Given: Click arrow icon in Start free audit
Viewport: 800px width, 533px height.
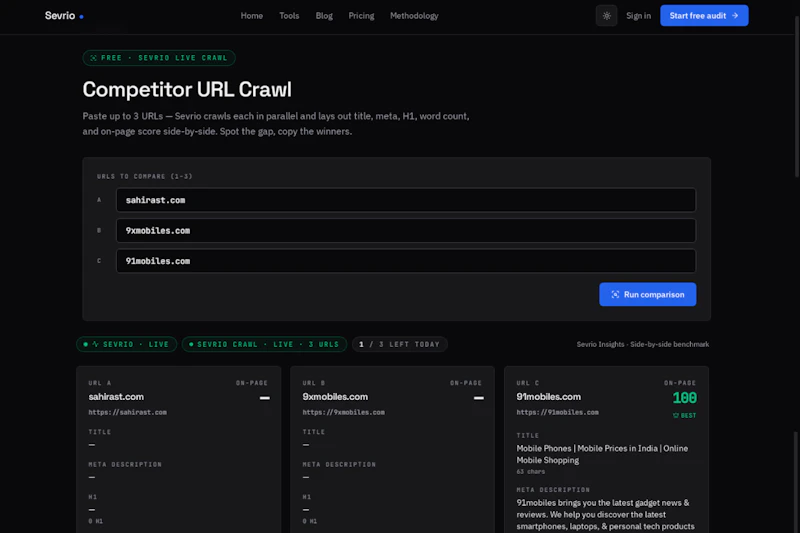Looking at the screenshot, I should click(735, 16).
